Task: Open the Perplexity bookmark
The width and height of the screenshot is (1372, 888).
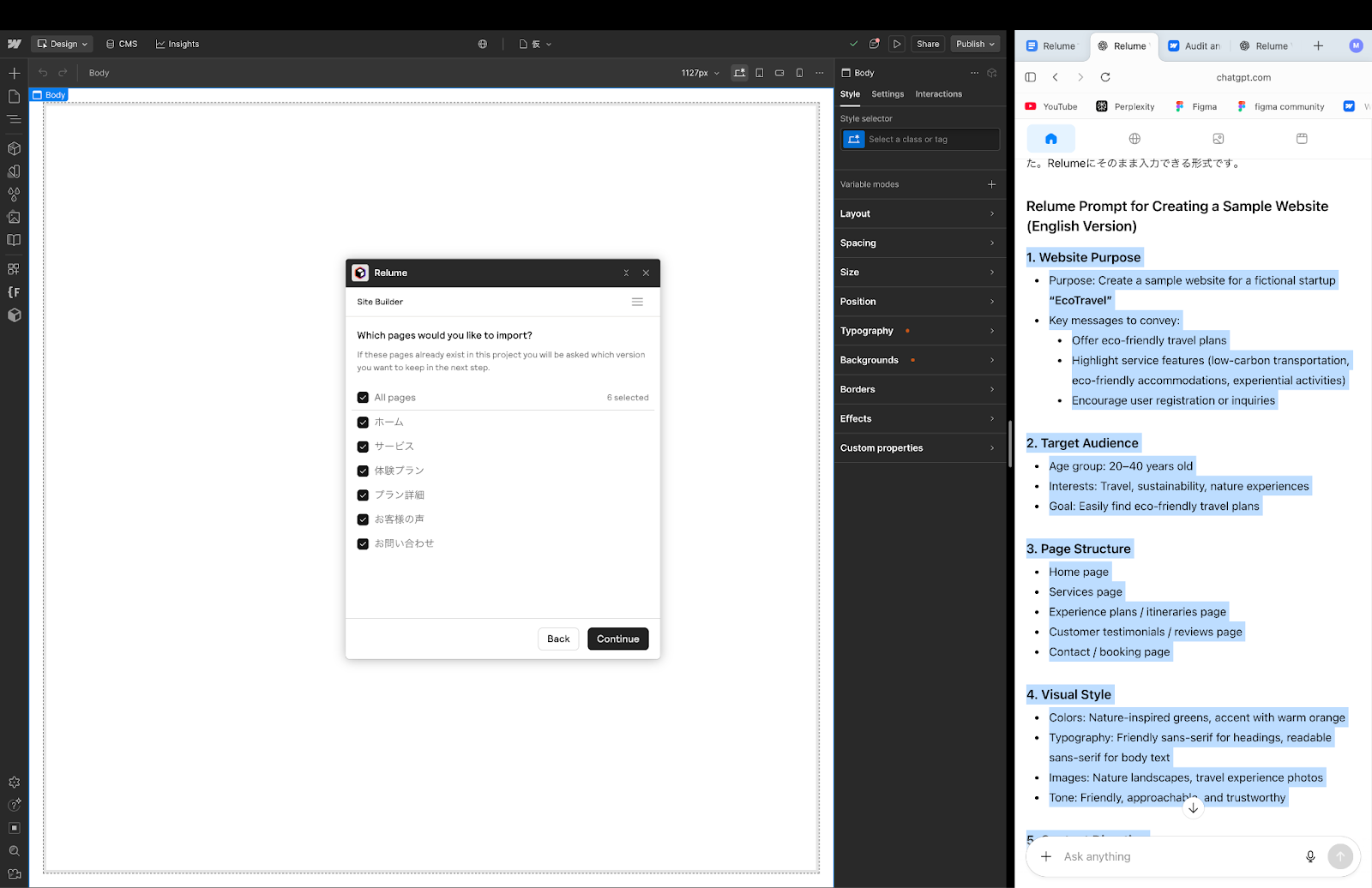Action: point(1125,106)
